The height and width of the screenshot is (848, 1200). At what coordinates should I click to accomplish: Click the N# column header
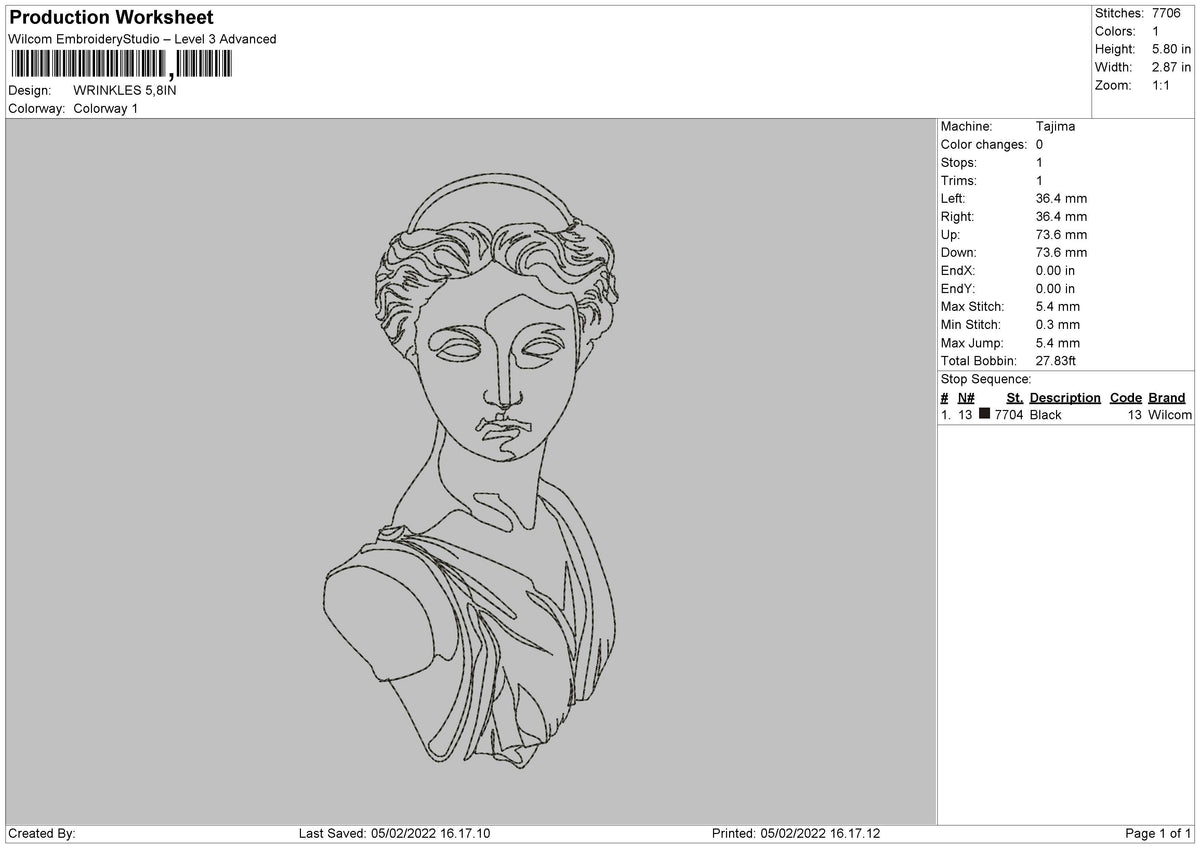(x=966, y=397)
